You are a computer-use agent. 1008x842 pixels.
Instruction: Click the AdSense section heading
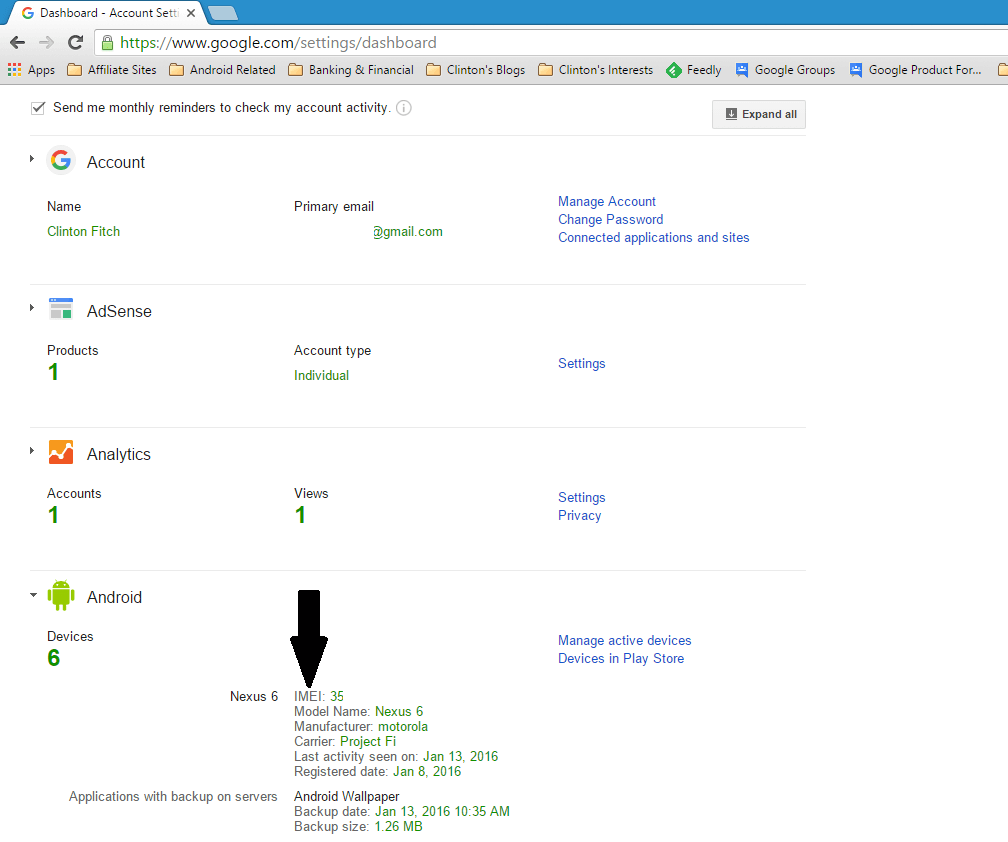[120, 311]
